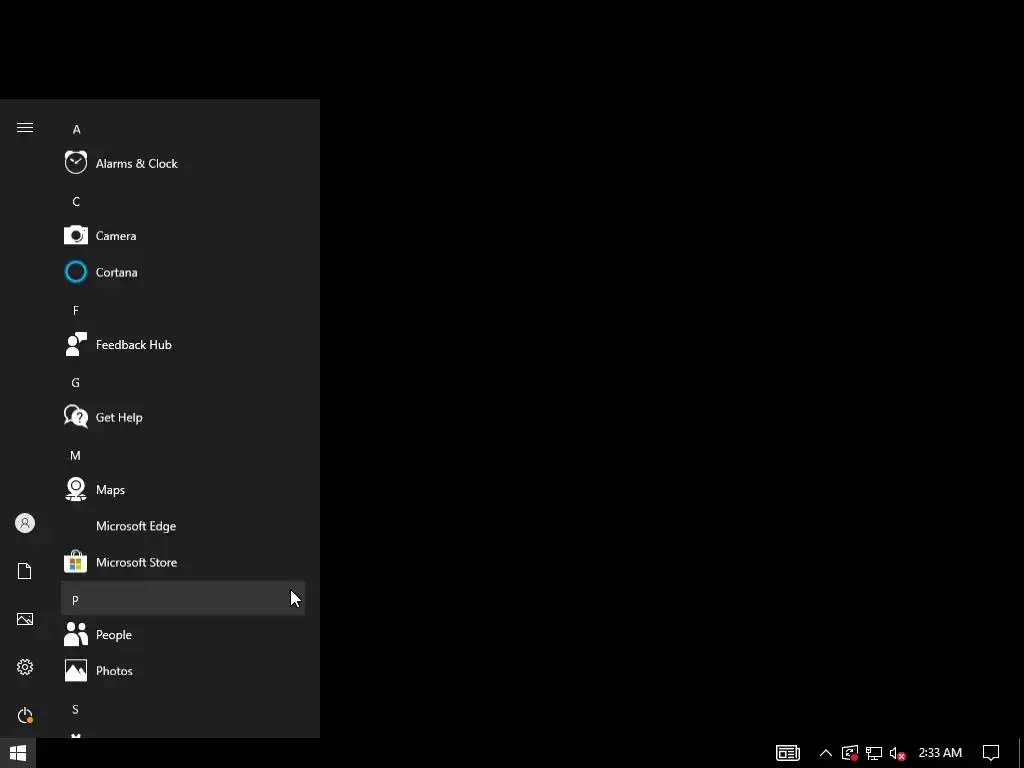Click the "Alarms & Clock" label
Viewport: 1024px width, 768px height.
(x=136, y=163)
